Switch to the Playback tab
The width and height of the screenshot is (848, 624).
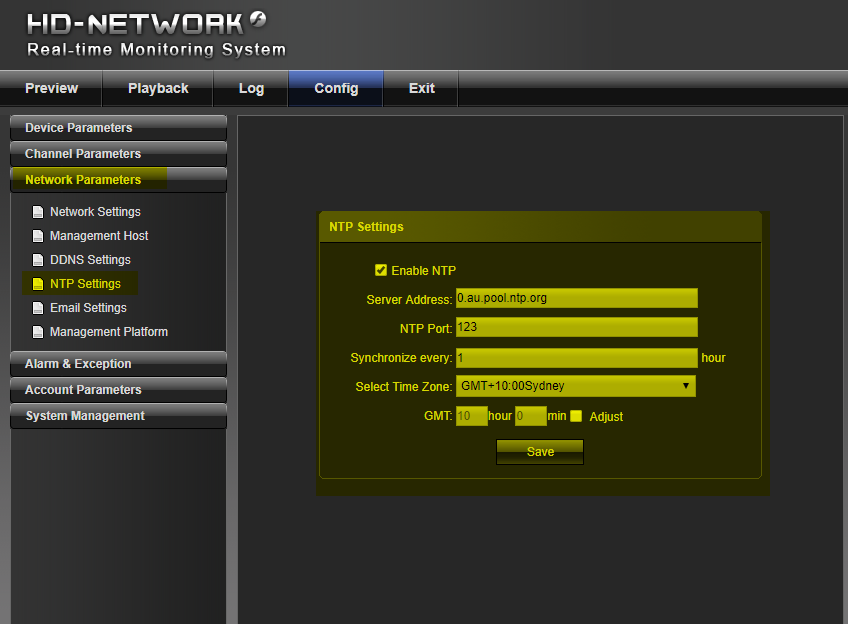pos(158,88)
